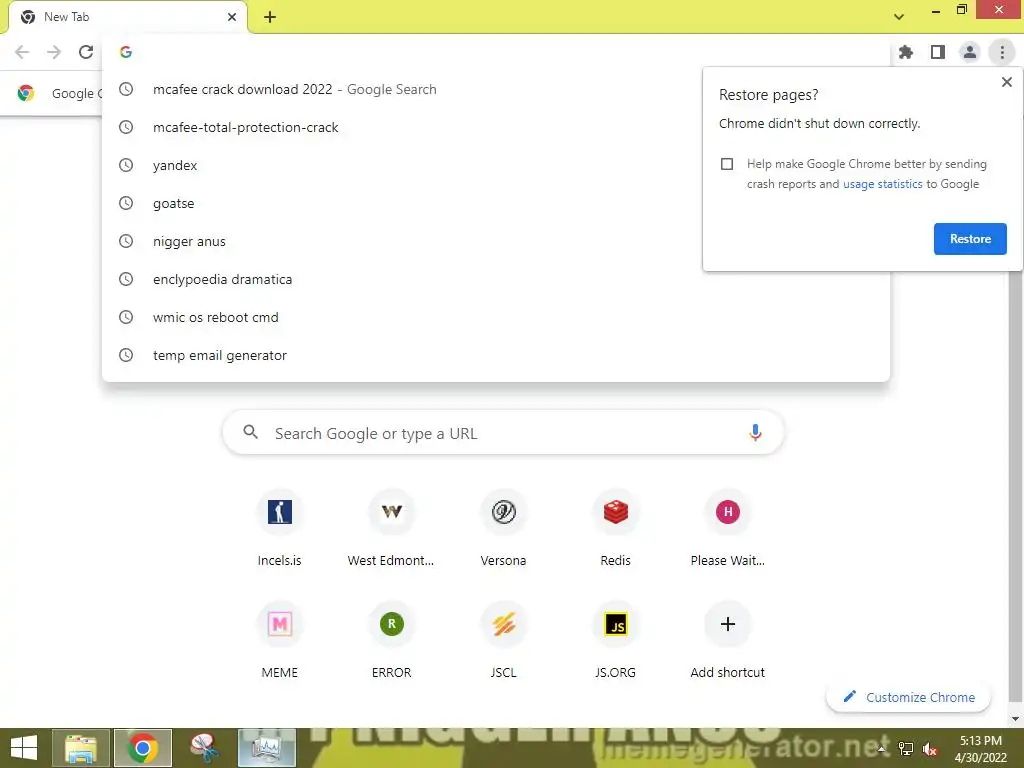
Task: Reload the current page
Action: (86, 52)
